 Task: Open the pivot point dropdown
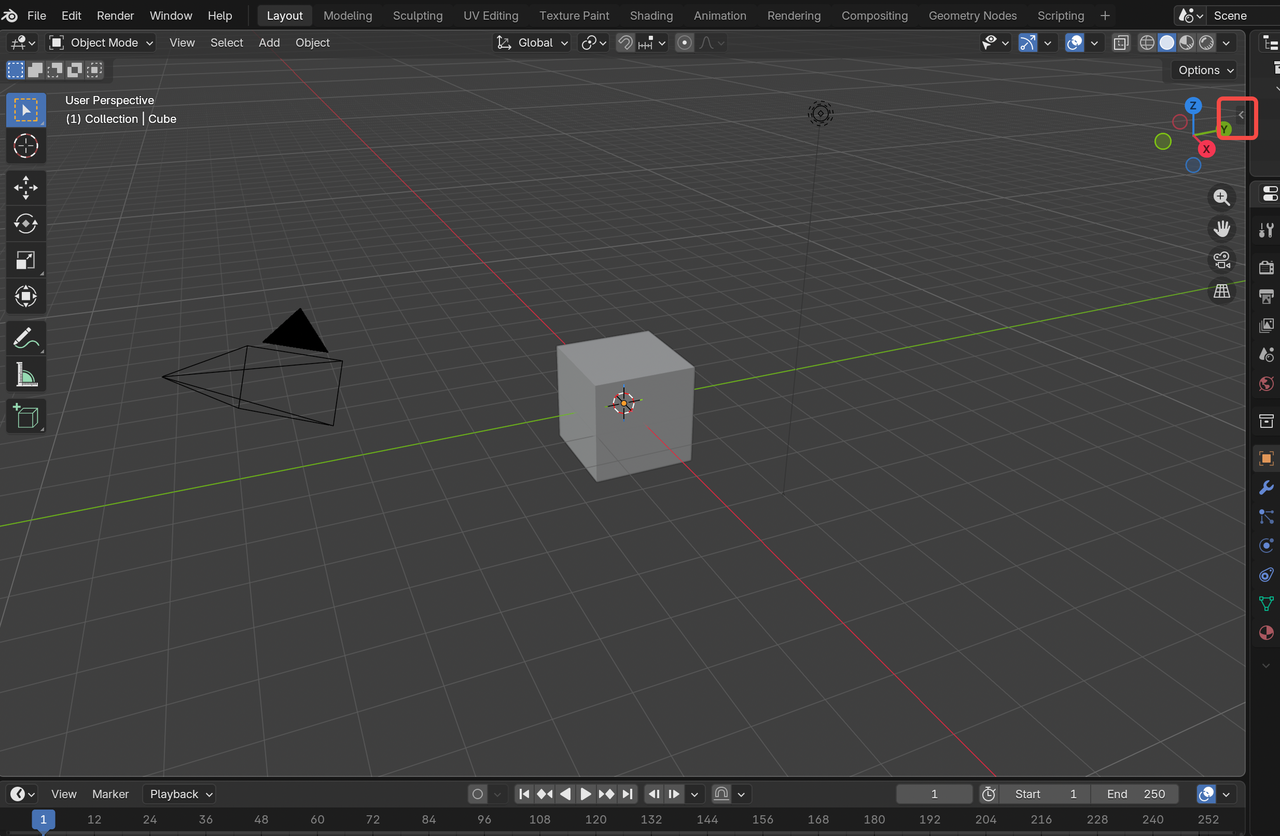tap(594, 43)
